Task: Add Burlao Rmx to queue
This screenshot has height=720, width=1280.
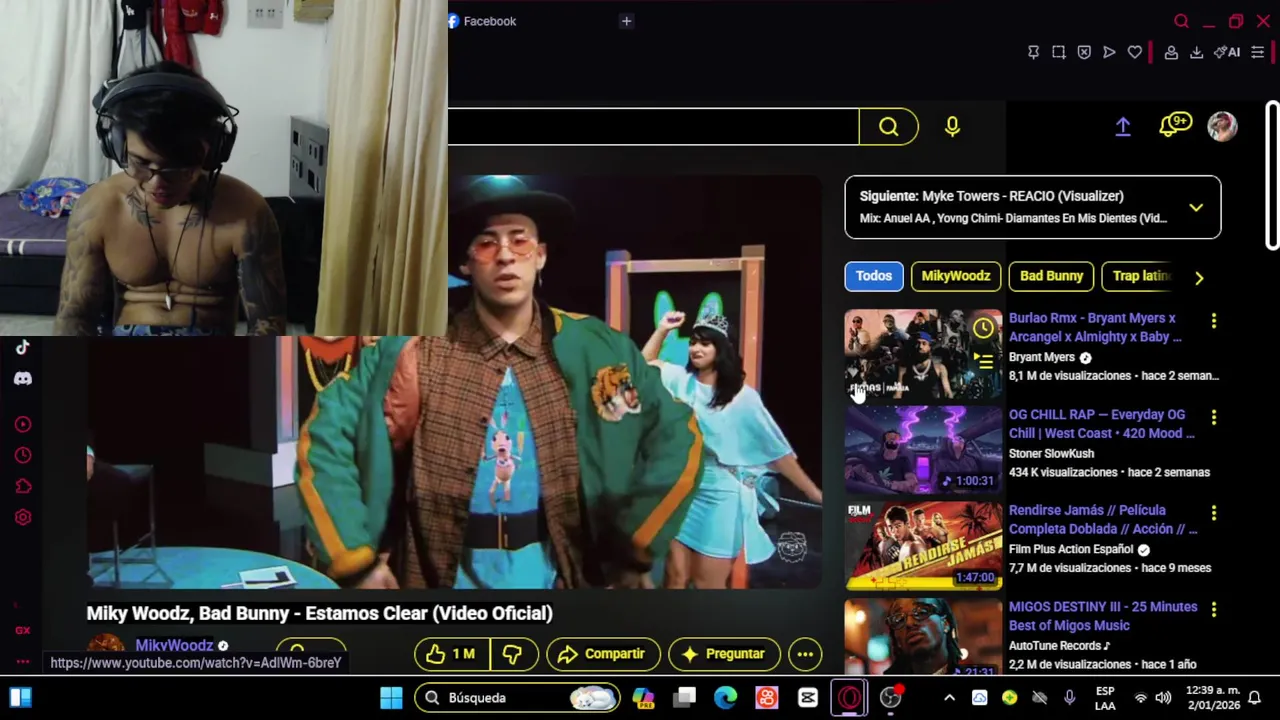Action: tap(984, 361)
